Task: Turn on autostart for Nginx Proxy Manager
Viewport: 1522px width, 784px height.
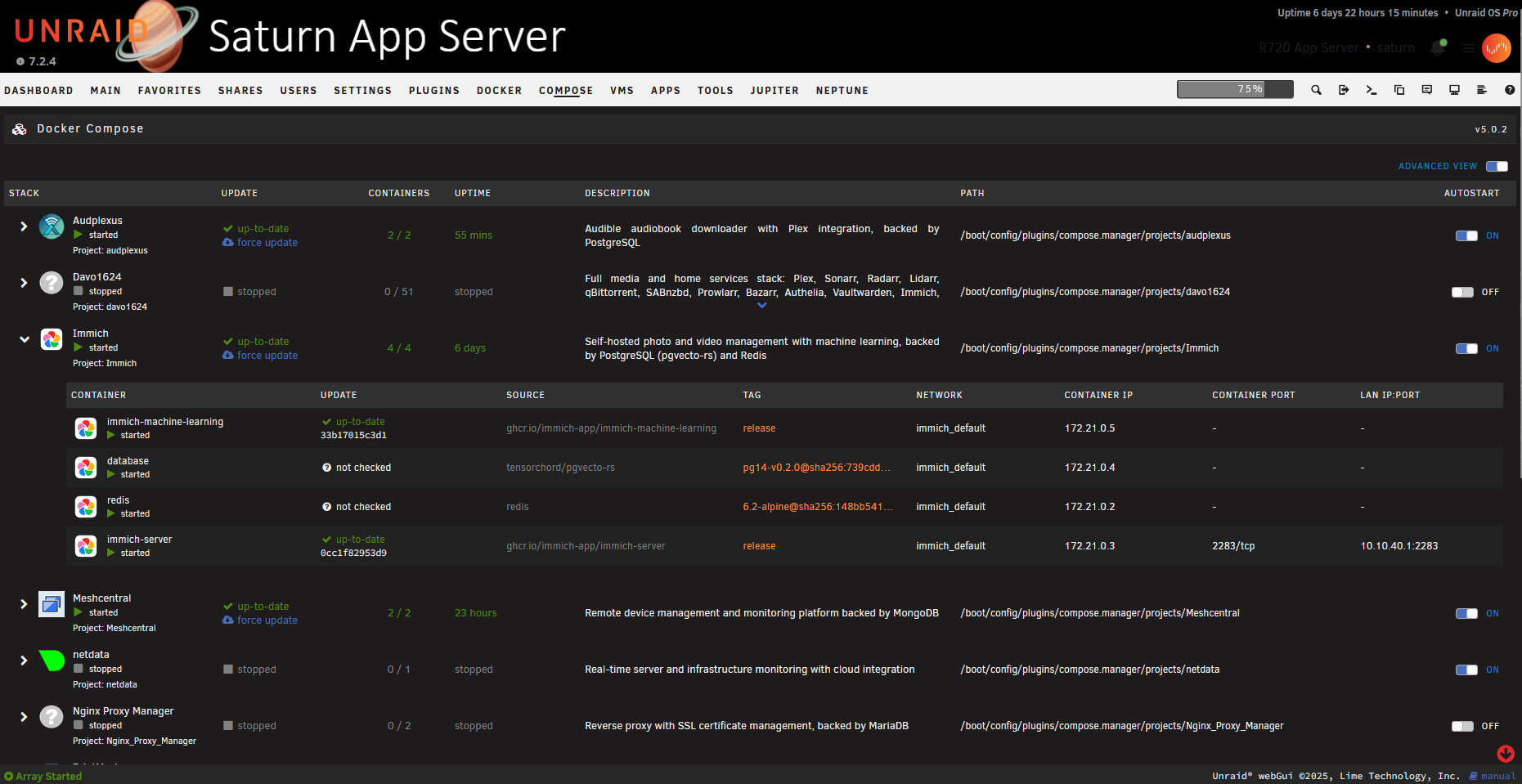Action: click(1462, 726)
